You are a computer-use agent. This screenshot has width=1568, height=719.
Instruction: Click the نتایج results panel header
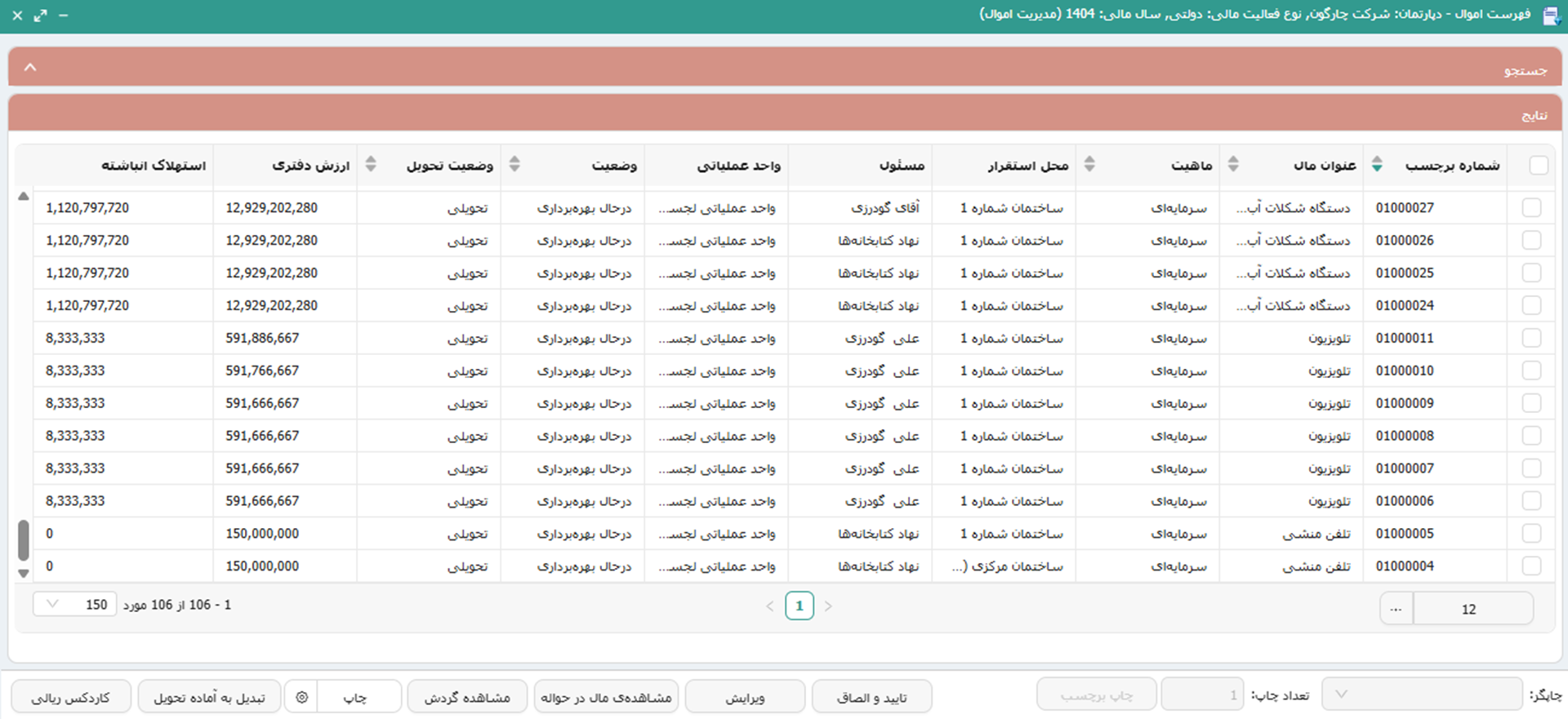(784, 115)
